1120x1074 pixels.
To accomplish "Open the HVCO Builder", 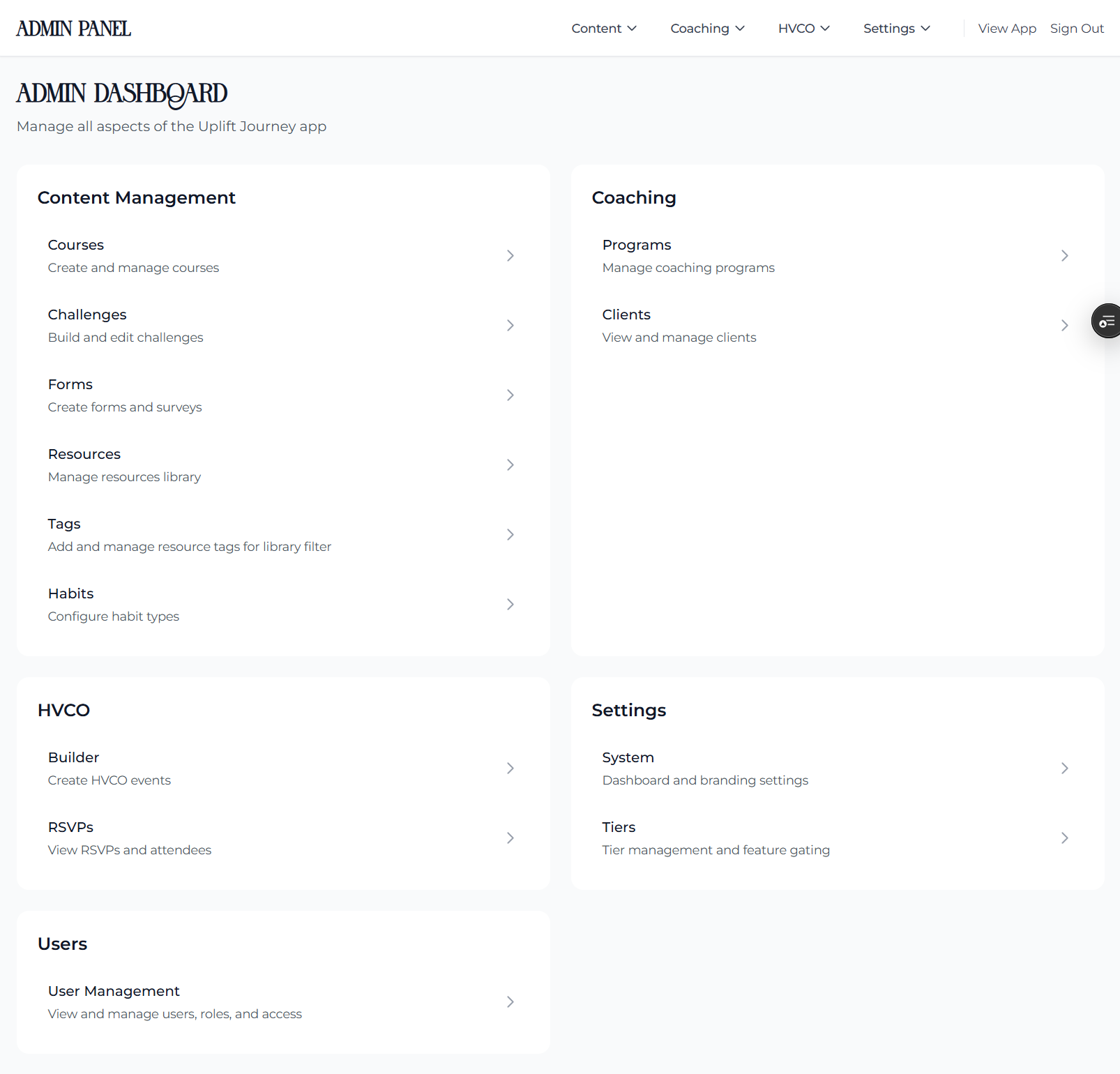I will [283, 769].
